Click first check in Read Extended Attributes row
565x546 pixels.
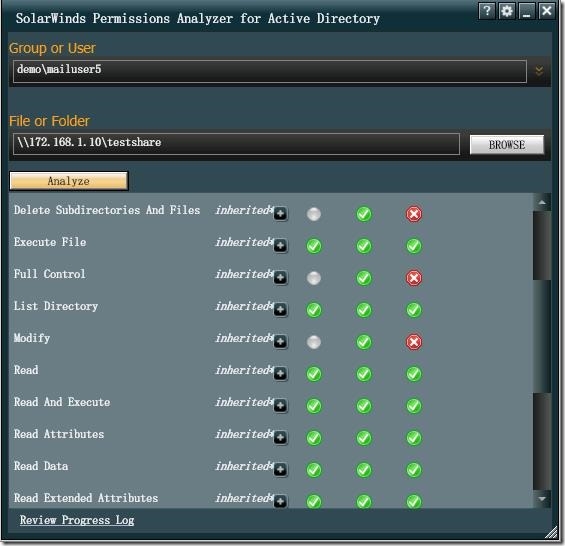coord(313,501)
